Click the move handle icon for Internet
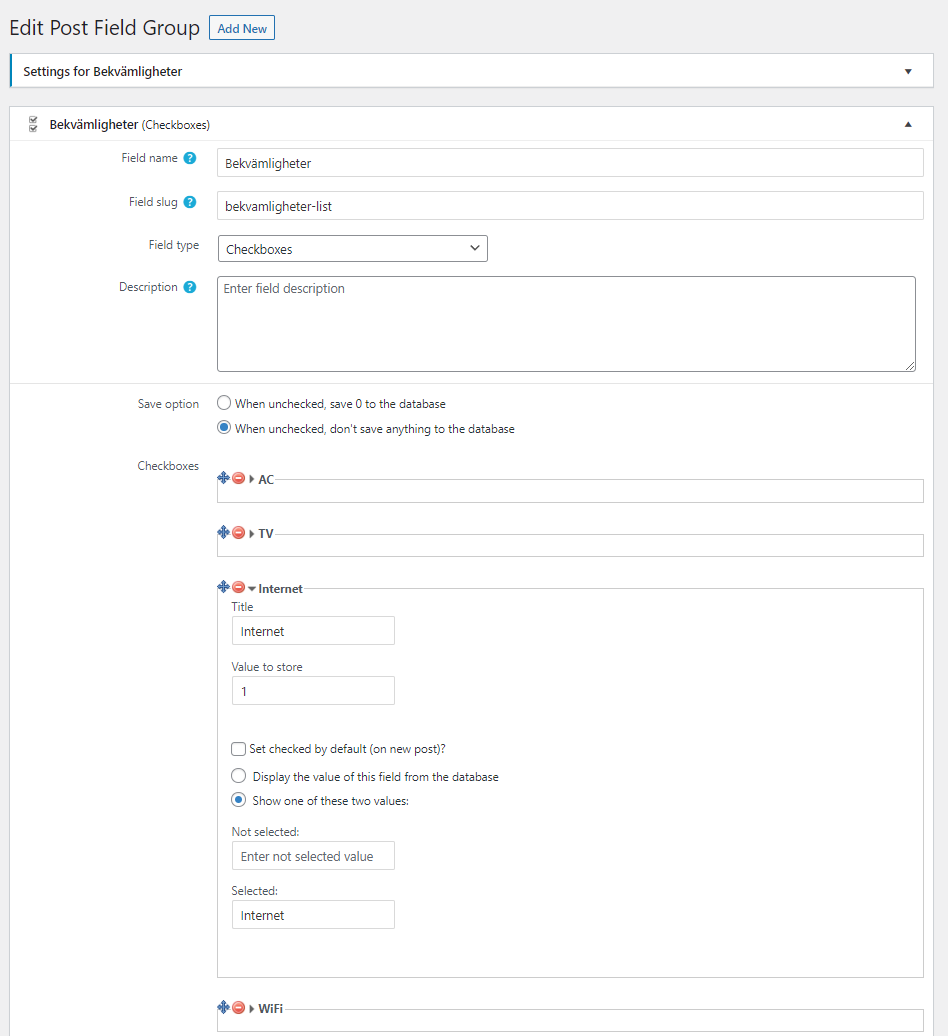 pyautogui.click(x=224, y=588)
